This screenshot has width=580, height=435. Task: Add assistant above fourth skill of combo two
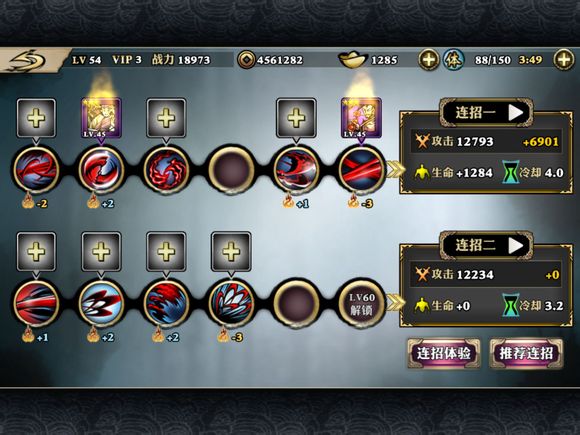pyautogui.click(x=231, y=252)
